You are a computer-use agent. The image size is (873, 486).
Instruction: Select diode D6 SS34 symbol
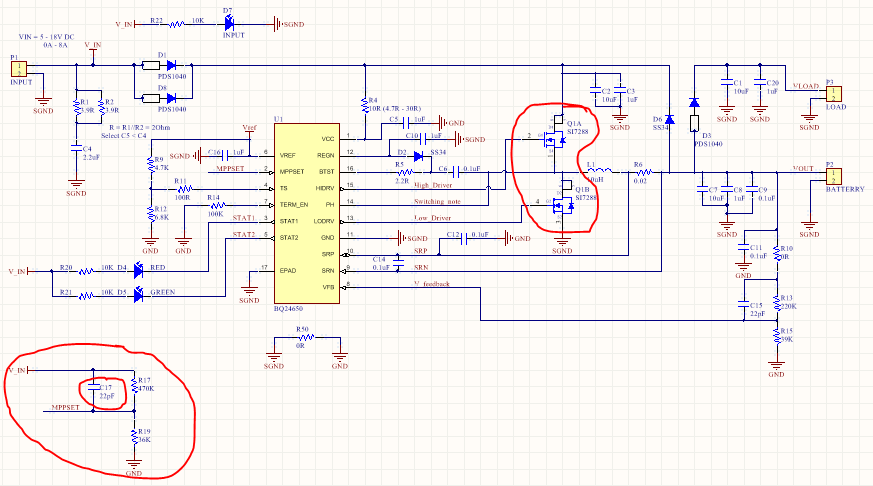(x=670, y=119)
